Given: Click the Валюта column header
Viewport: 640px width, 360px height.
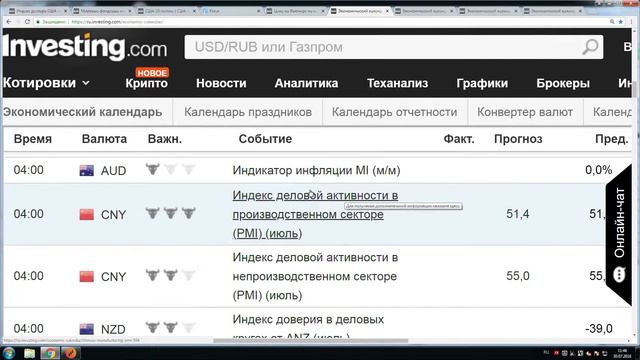Looking at the screenshot, I should 104,139.
